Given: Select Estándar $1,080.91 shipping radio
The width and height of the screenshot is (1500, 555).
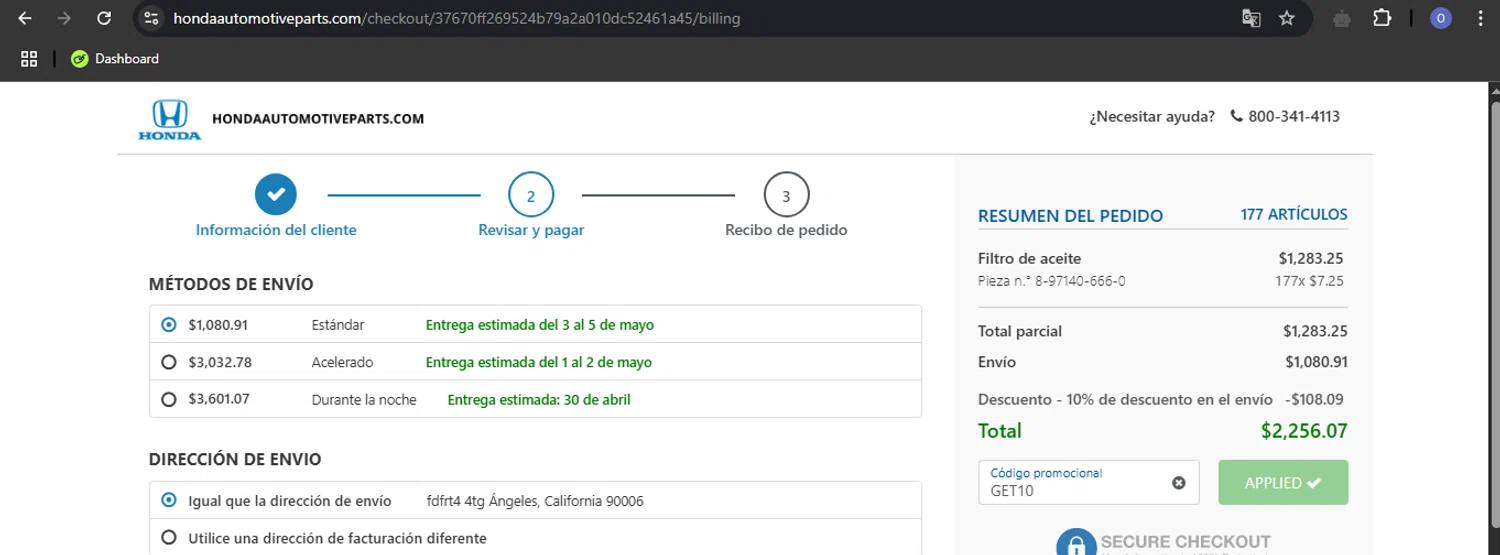Looking at the screenshot, I should click(168, 325).
